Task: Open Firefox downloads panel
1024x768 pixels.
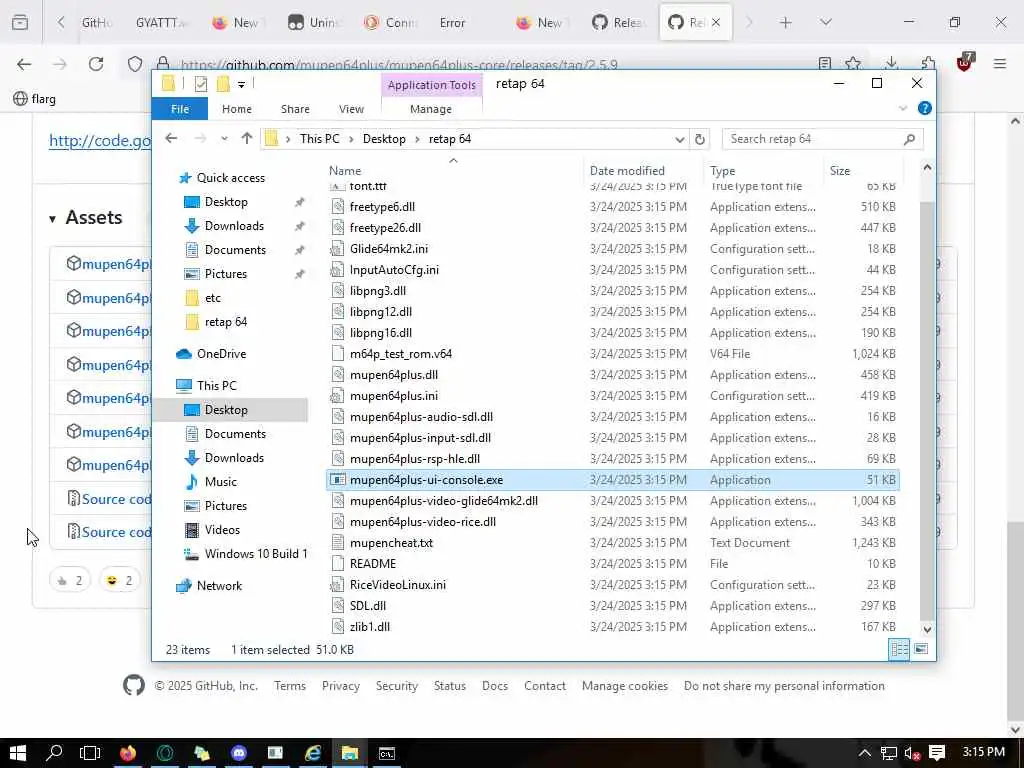Action: tap(891, 63)
